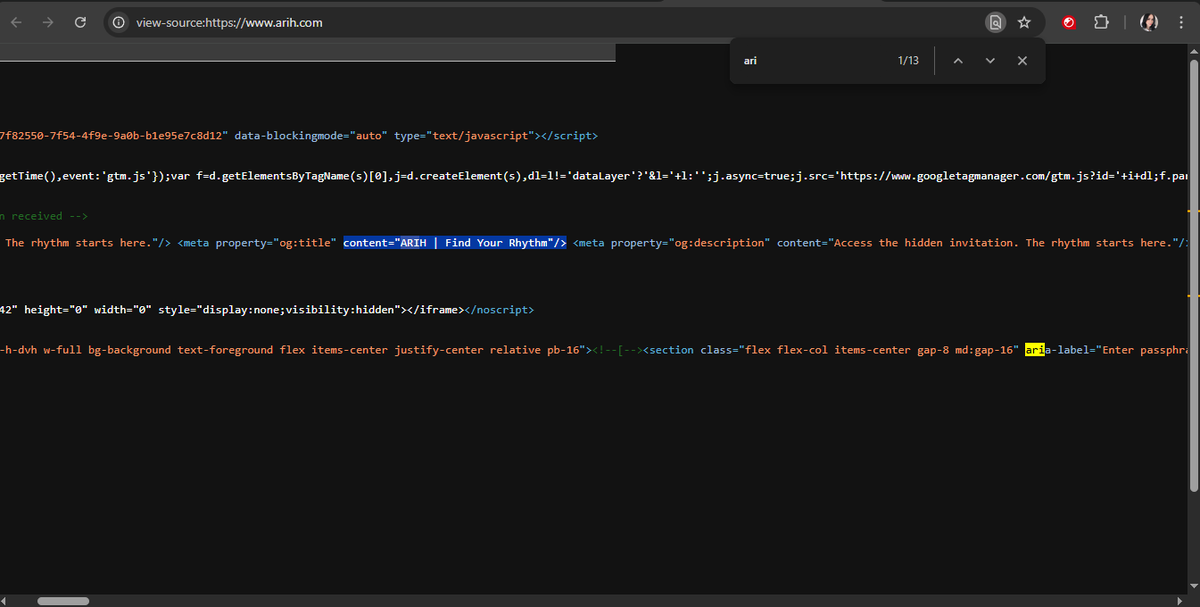
Task: Jump to previous find result
Action: coord(957,61)
